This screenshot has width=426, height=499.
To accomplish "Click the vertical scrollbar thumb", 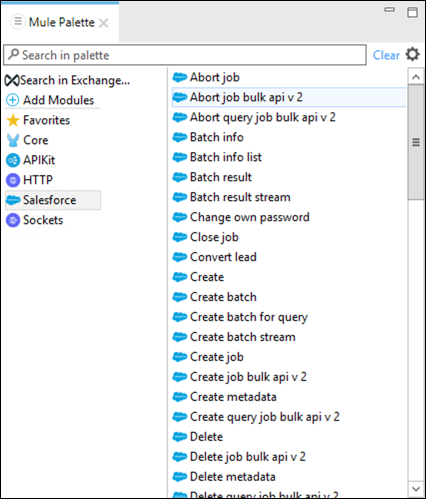I will [416, 142].
